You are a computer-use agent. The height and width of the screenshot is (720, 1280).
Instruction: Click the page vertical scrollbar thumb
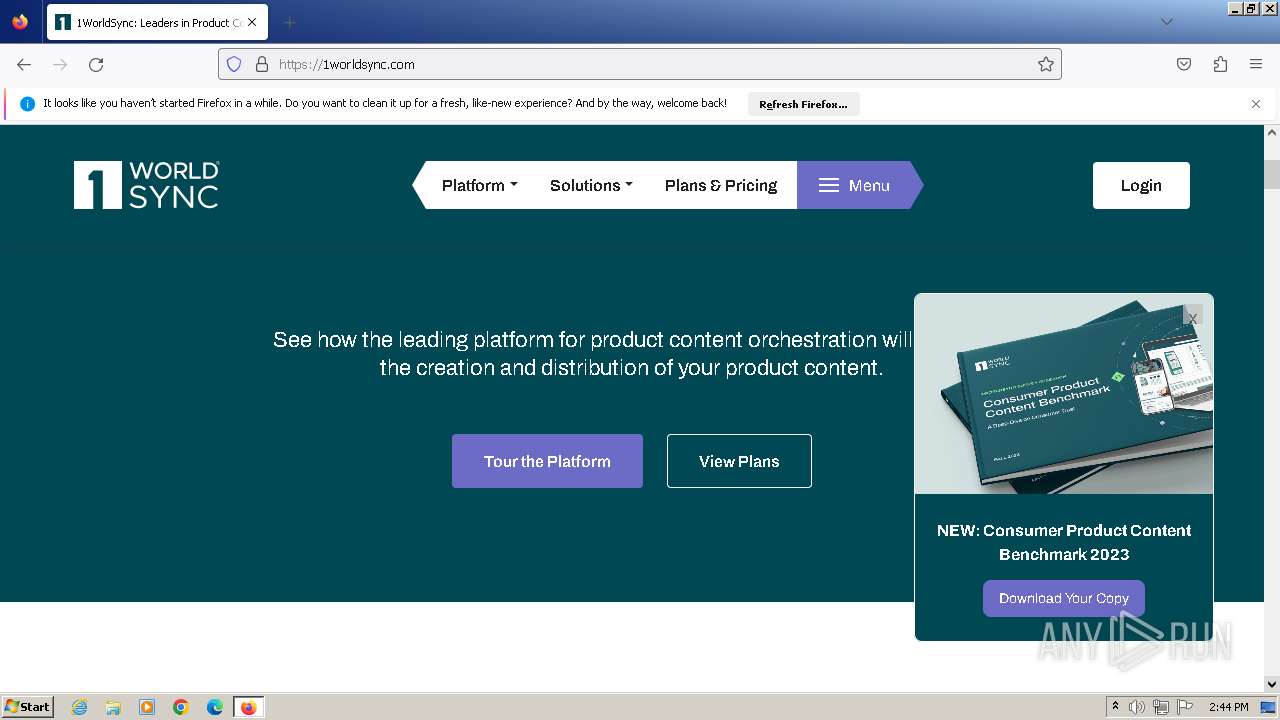click(x=1272, y=174)
